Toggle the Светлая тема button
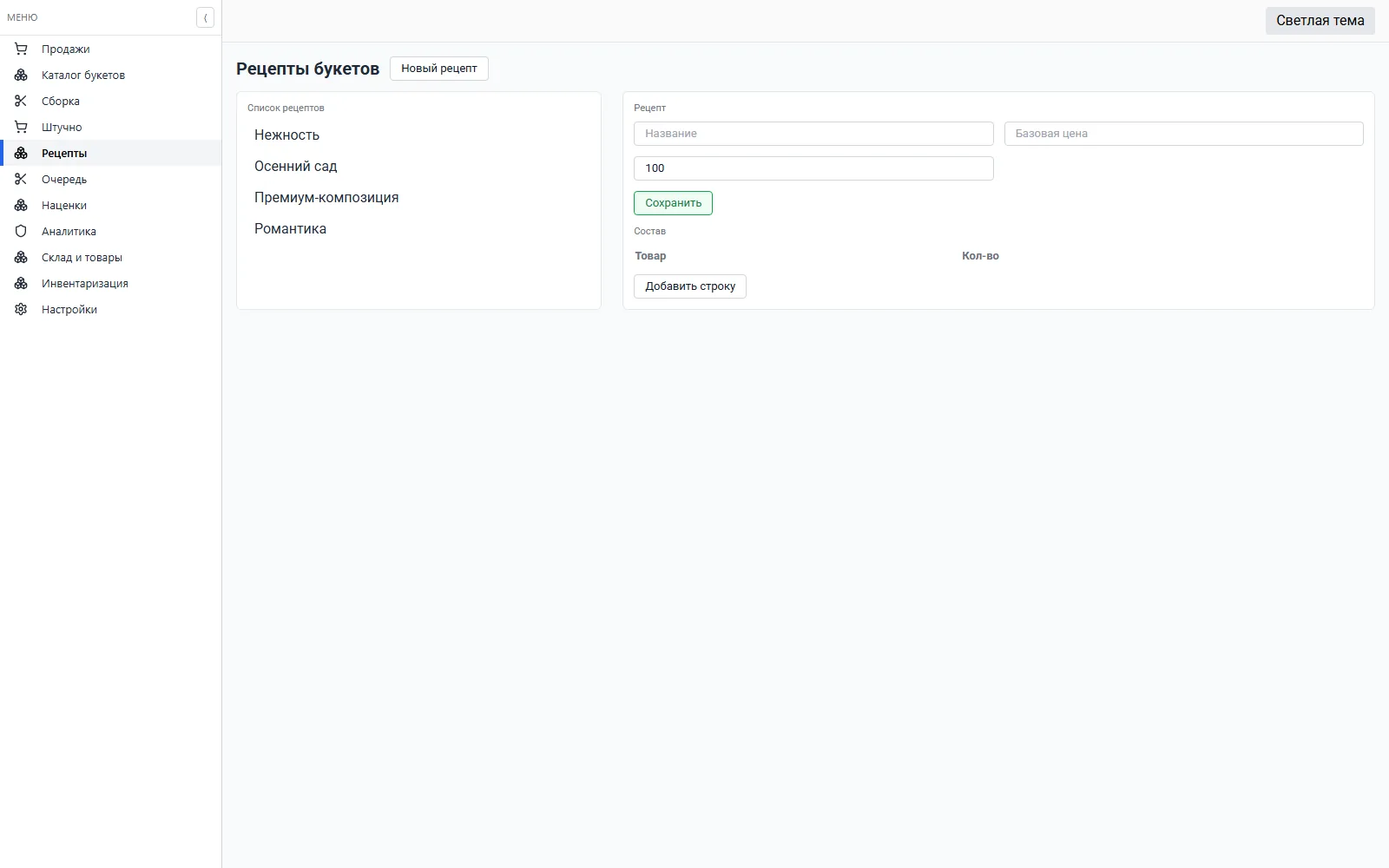The height and width of the screenshot is (868, 1389). (1320, 21)
